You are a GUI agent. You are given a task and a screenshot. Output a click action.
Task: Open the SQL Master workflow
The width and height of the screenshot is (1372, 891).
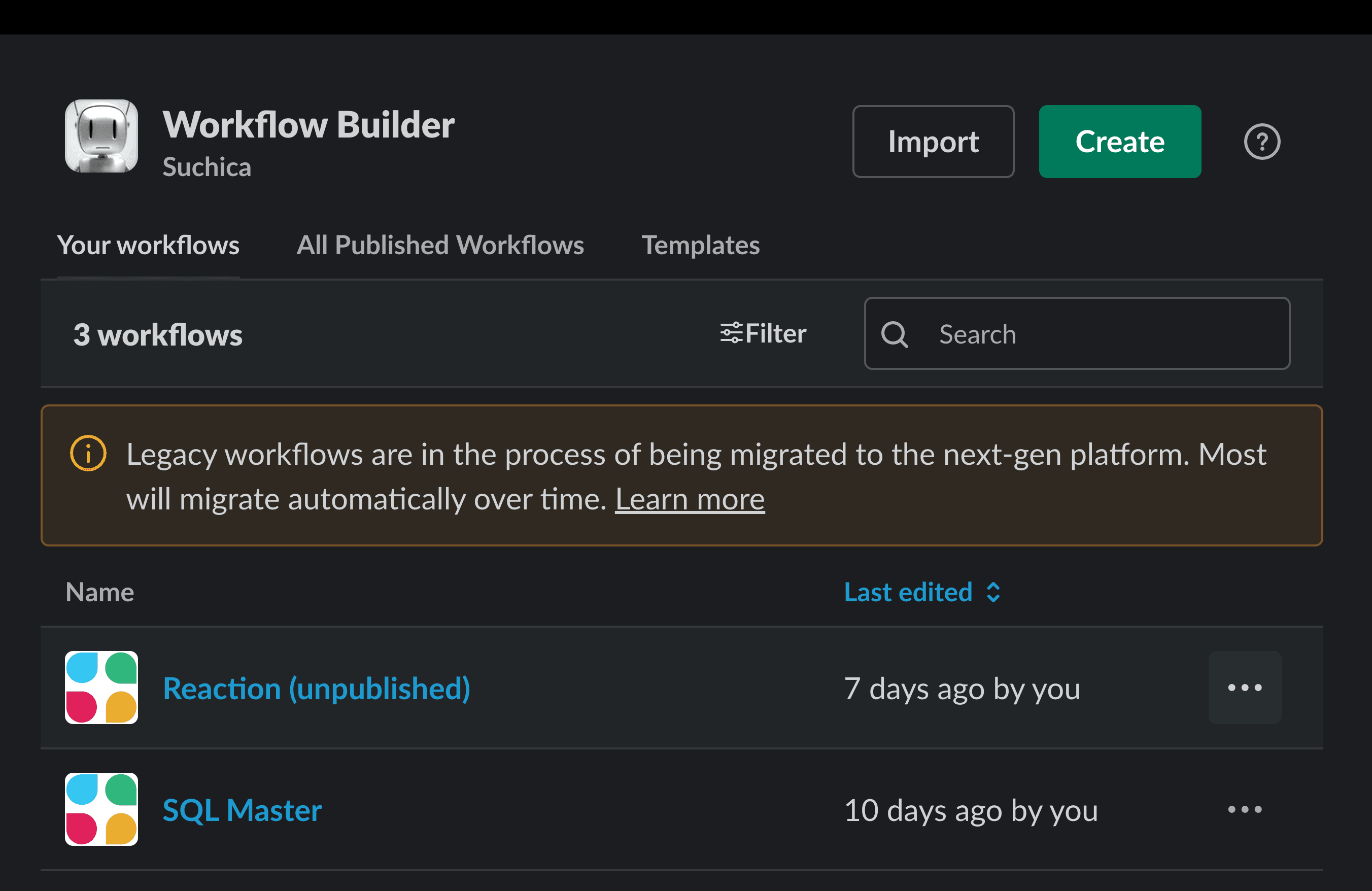tap(242, 810)
